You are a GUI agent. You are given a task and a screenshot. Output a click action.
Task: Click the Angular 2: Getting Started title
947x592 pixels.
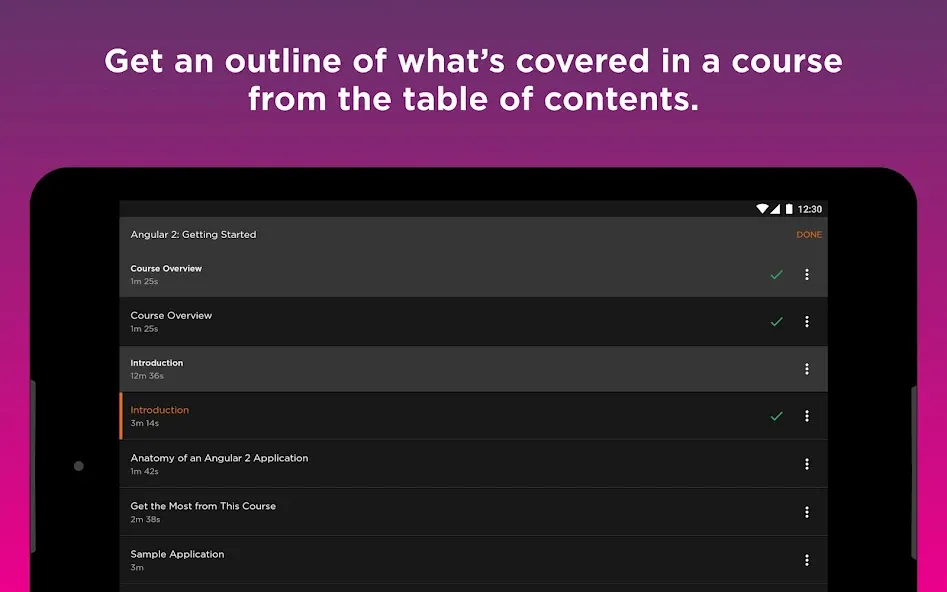(193, 234)
